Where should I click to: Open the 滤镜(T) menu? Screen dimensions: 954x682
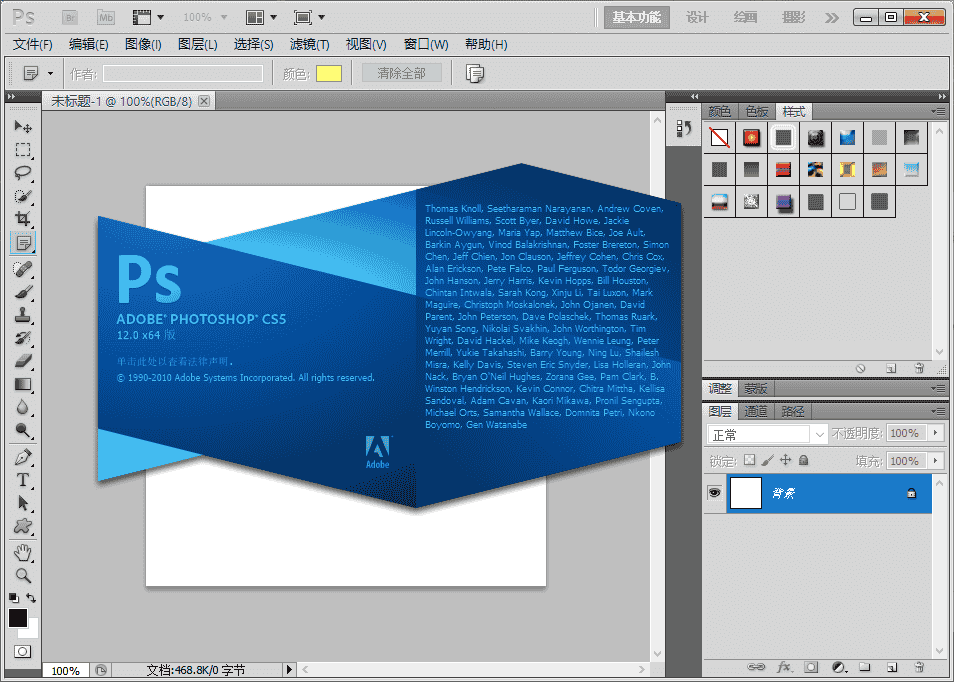309,44
